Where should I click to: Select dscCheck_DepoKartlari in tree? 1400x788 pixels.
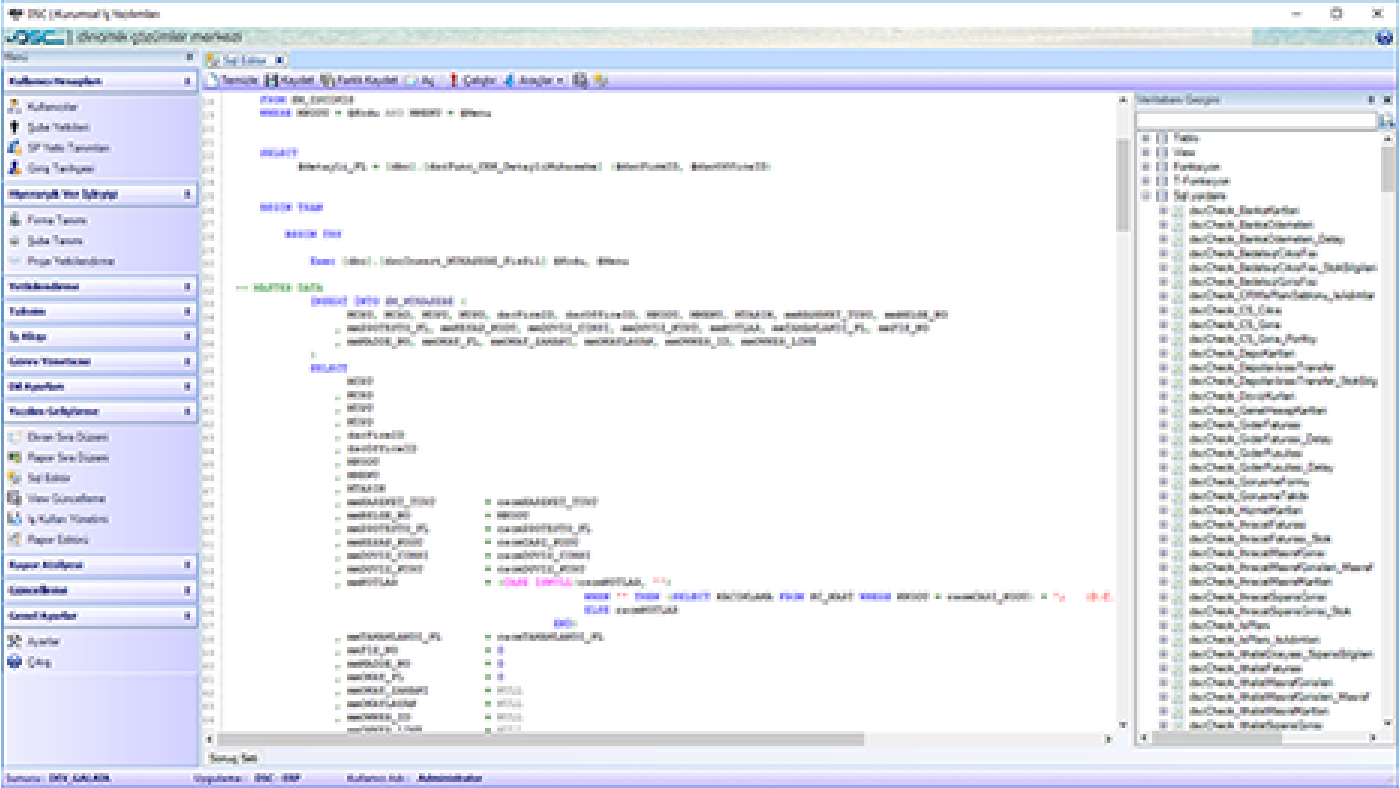(1240, 353)
